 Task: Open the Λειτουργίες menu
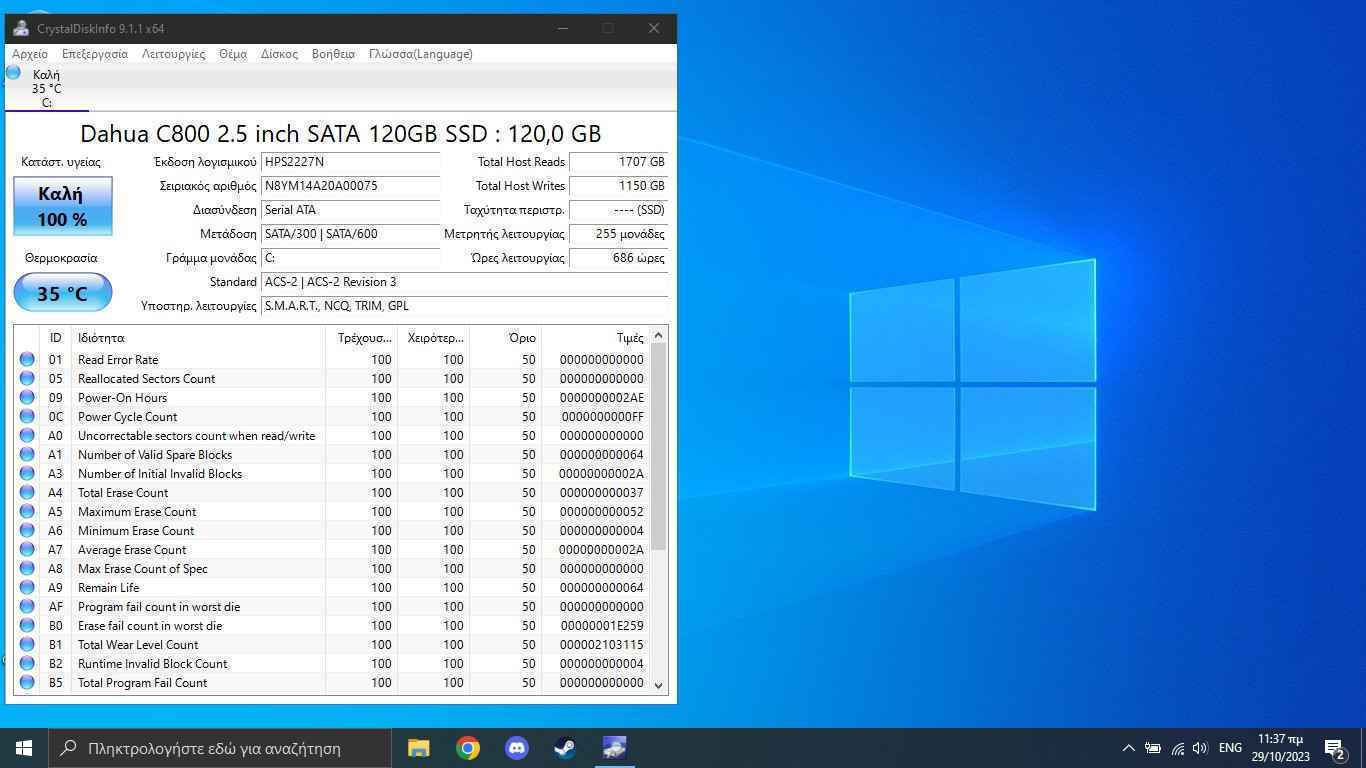point(174,54)
